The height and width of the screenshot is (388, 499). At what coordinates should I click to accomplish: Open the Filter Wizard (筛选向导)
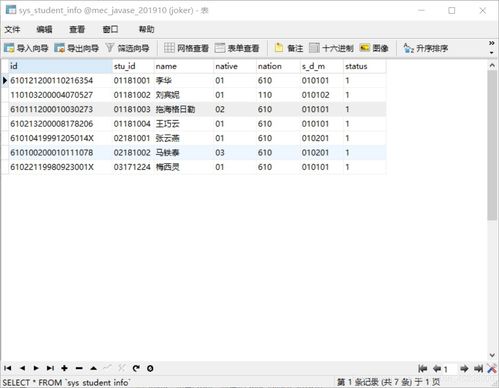click(127, 48)
